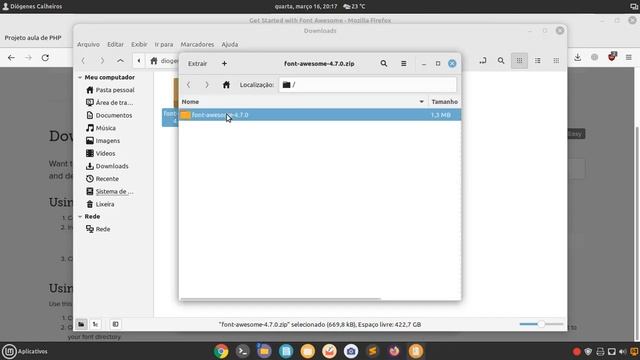Show places sidebar button in status bar
The width and height of the screenshot is (640, 360).
pos(81,324)
